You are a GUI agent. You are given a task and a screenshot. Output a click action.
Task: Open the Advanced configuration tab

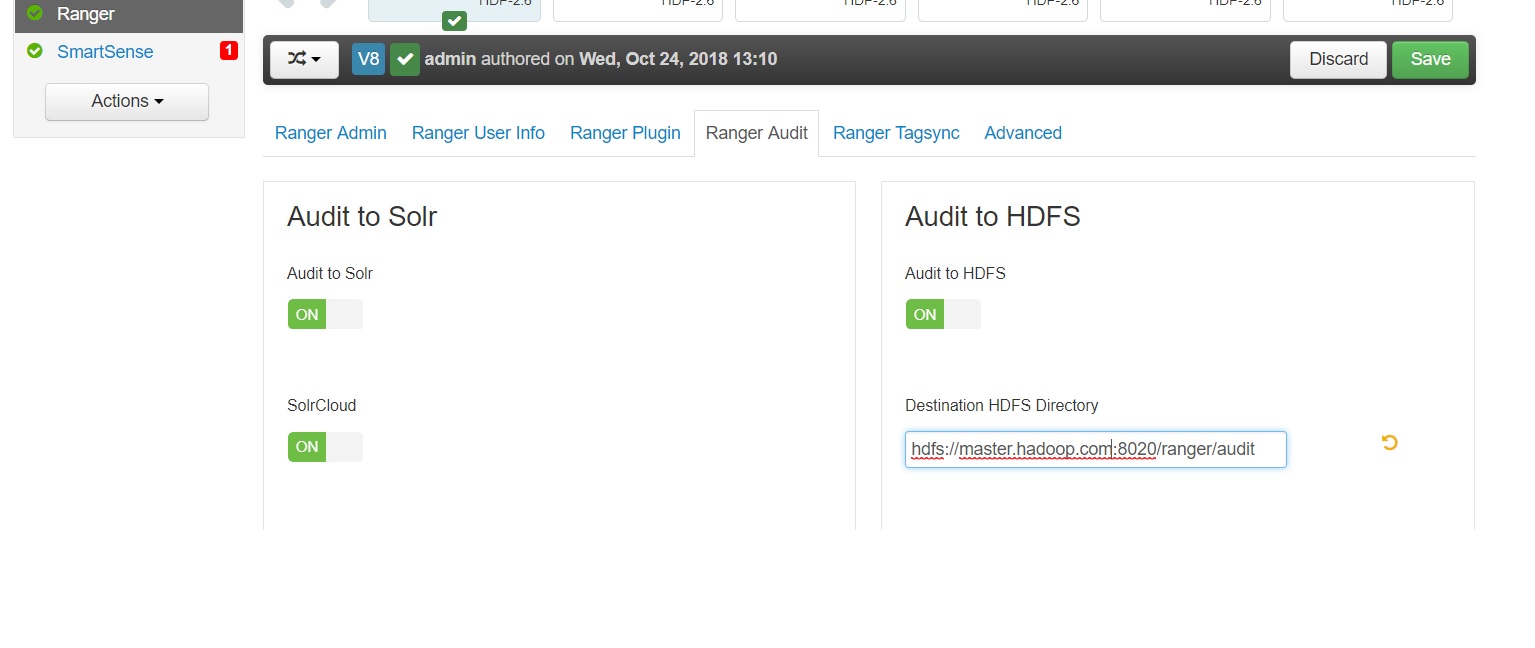click(1022, 132)
